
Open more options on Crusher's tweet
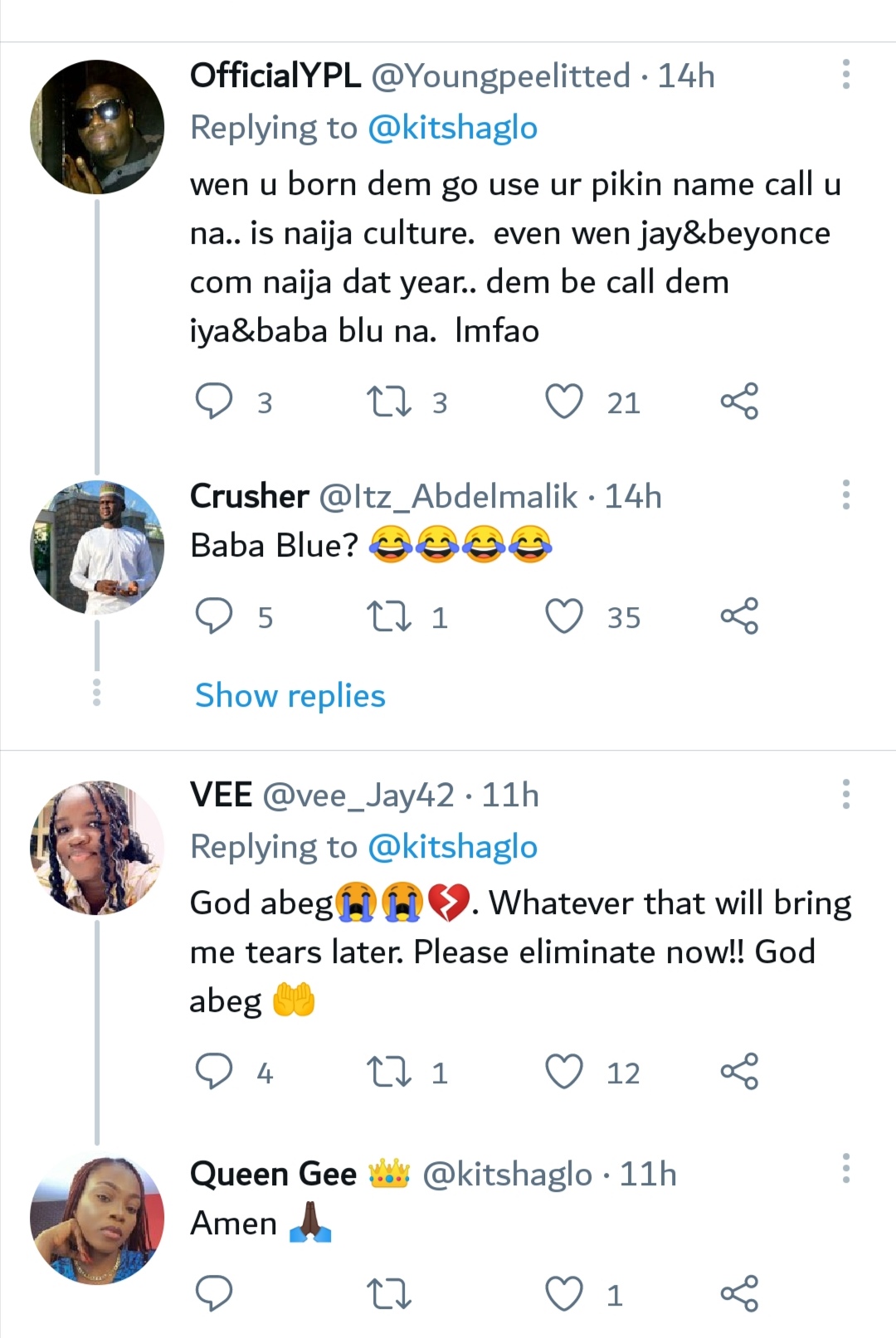click(846, 495)
